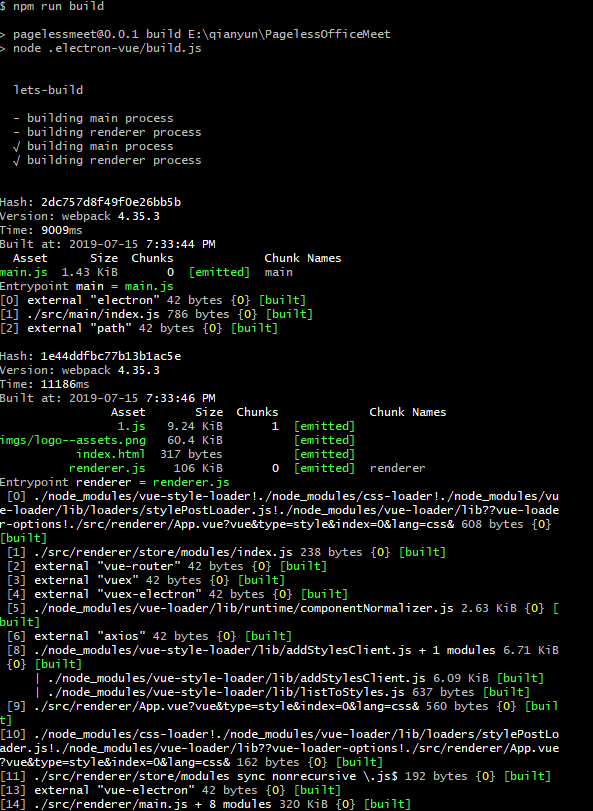Click "renderer.js" in asset table row

[x=108, y=468]
